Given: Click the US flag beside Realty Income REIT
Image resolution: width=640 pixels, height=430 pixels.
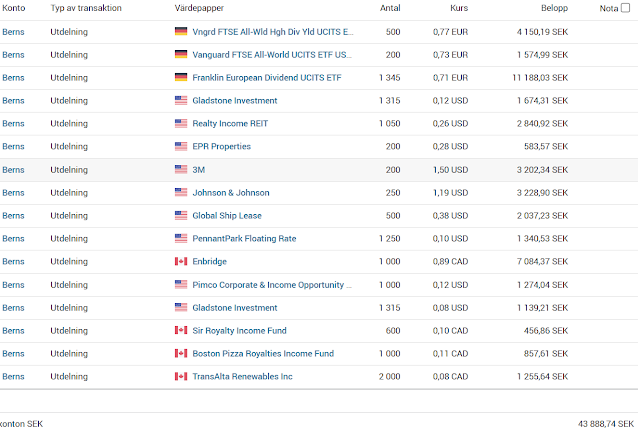Looking at the screenshot, I should (x=181, y=123).
